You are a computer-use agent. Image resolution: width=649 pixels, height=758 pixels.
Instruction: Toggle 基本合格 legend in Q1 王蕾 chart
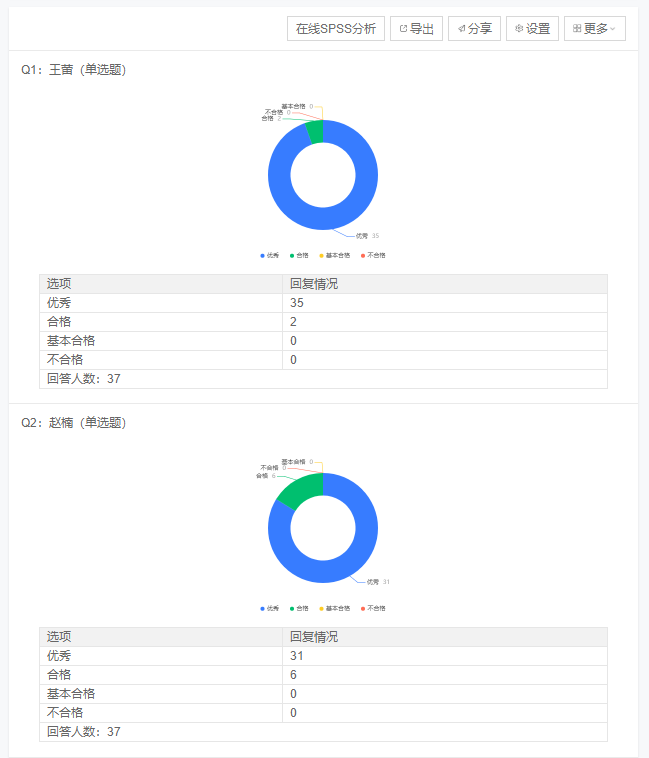coord(335,255)
